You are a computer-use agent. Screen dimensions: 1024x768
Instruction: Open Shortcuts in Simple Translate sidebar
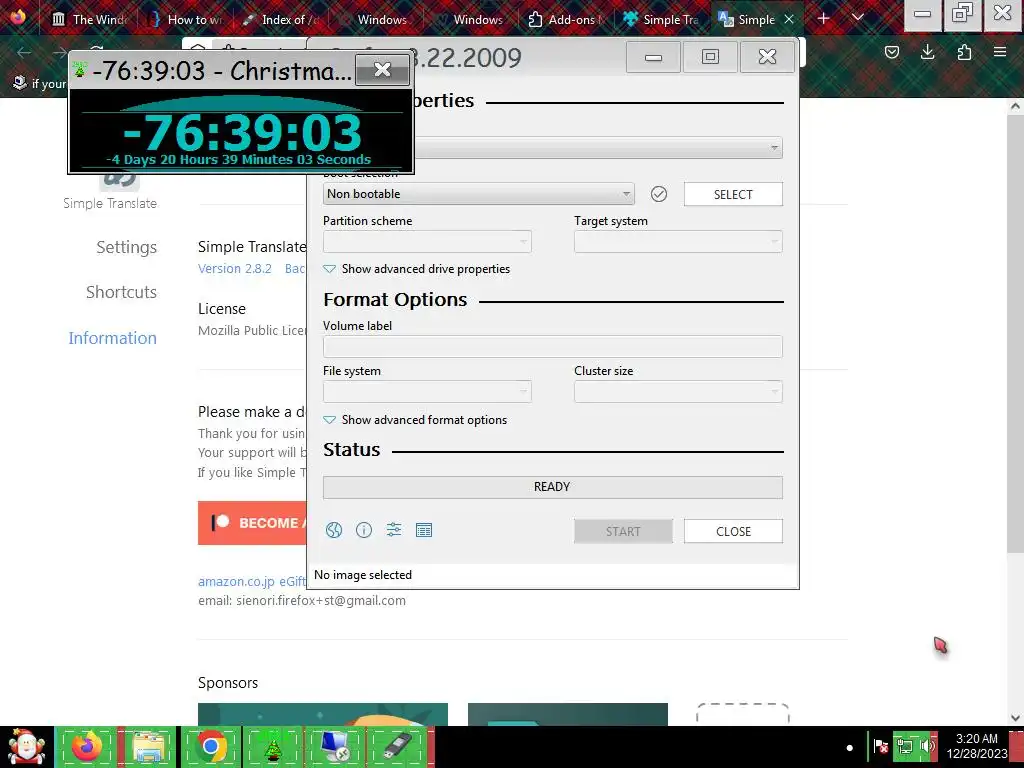tap(121, 292)
